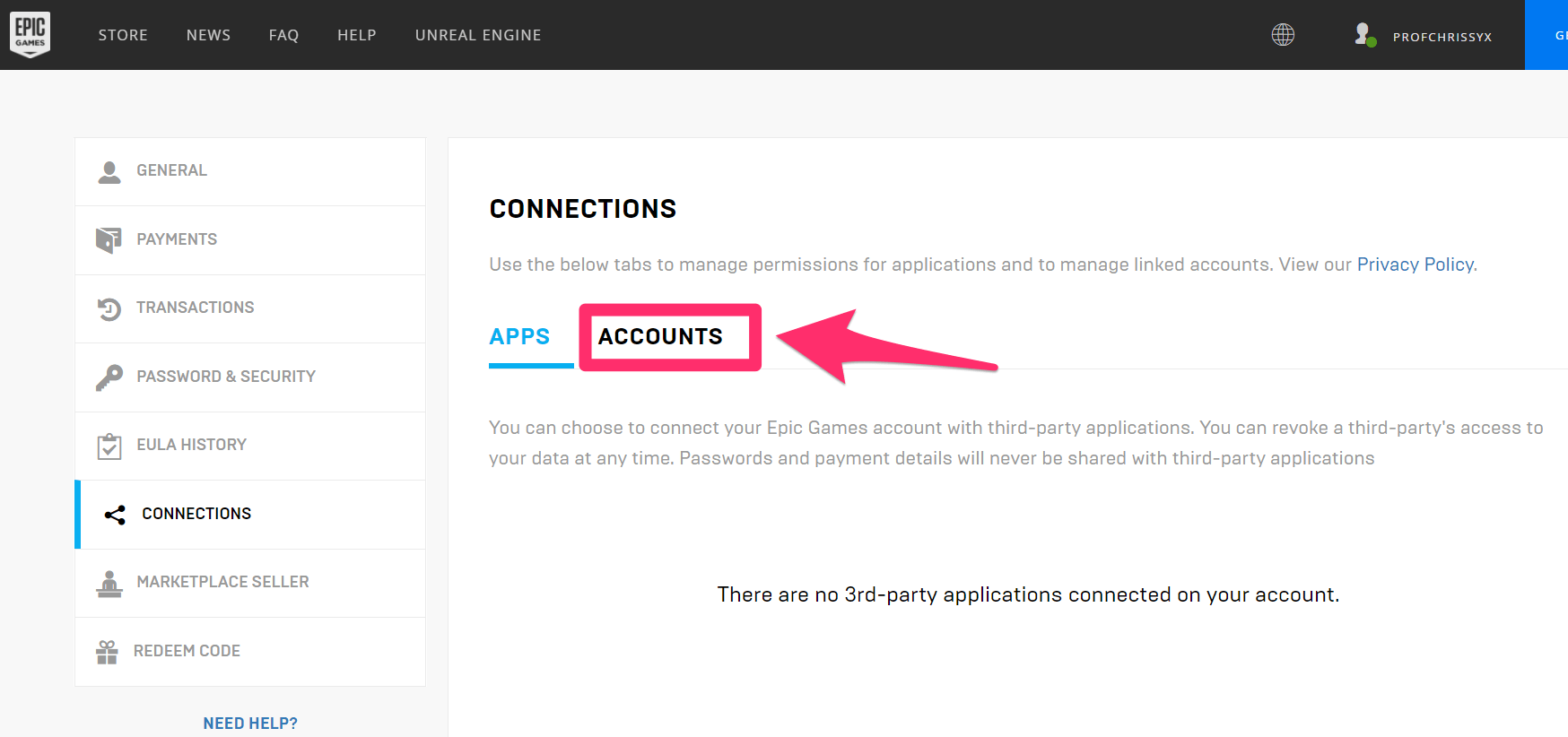Click the Password & Security key icon
Image resolution: width=1568 pixels, height=737 pixels.
point(109,377)
